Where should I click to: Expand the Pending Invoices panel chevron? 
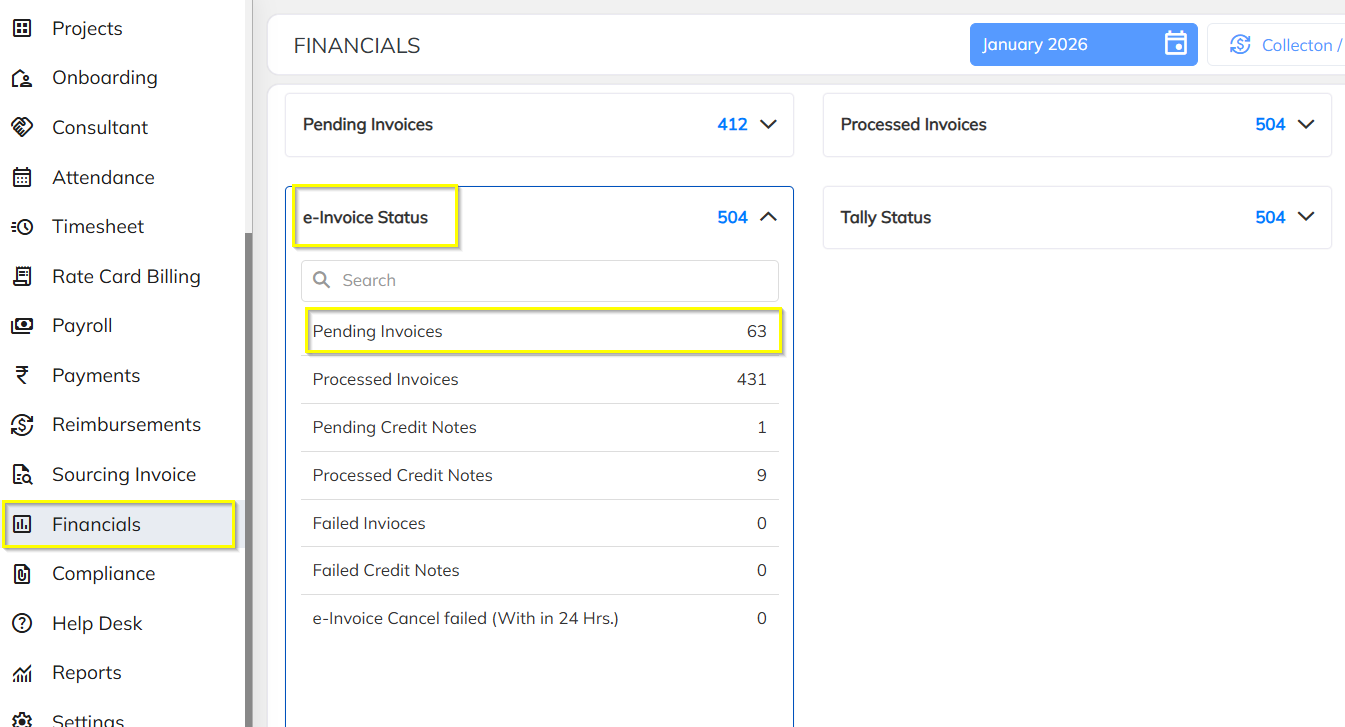(768, 125)
